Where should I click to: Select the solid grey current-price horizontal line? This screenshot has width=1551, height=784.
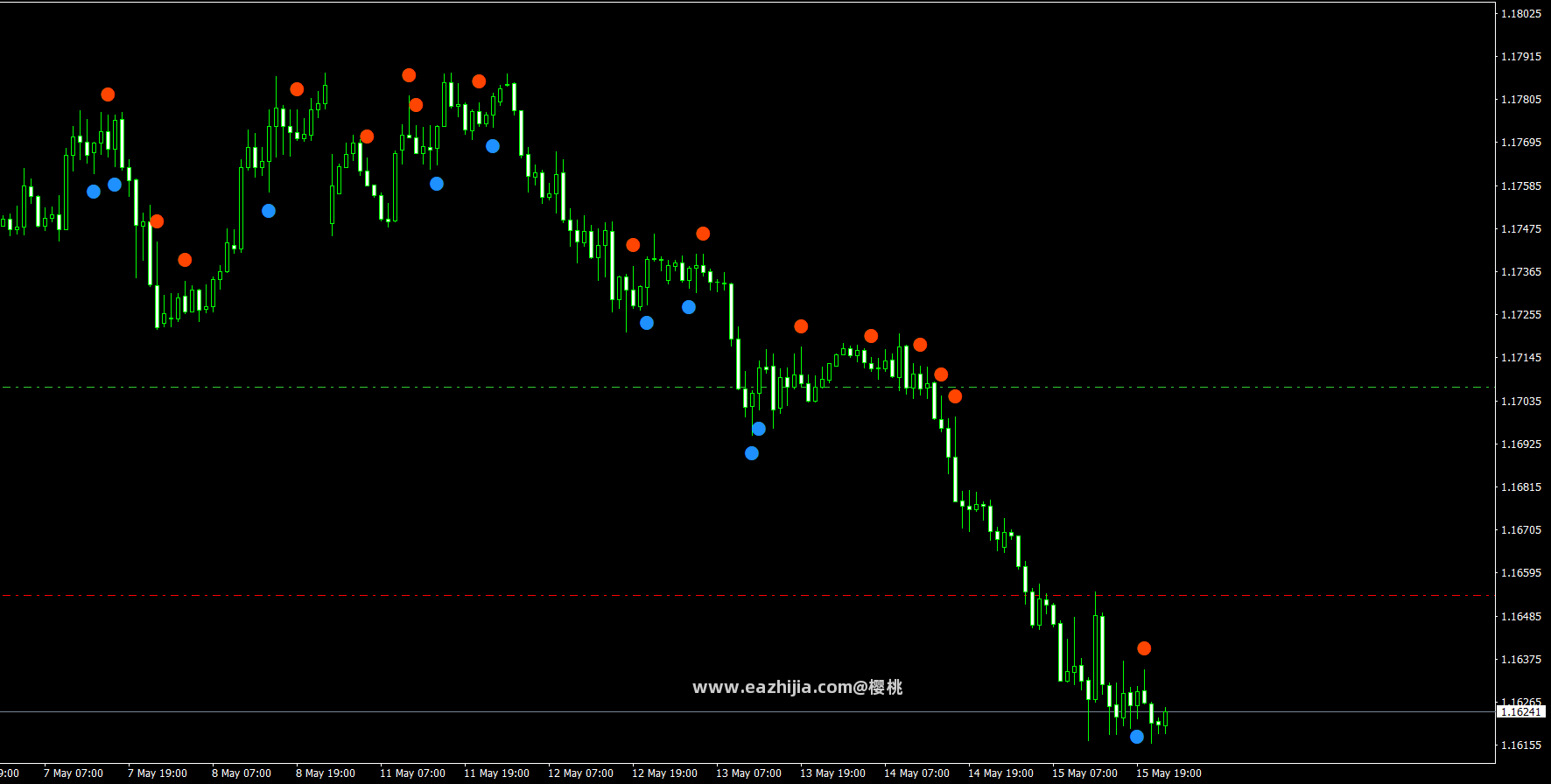tap(747, 712)
